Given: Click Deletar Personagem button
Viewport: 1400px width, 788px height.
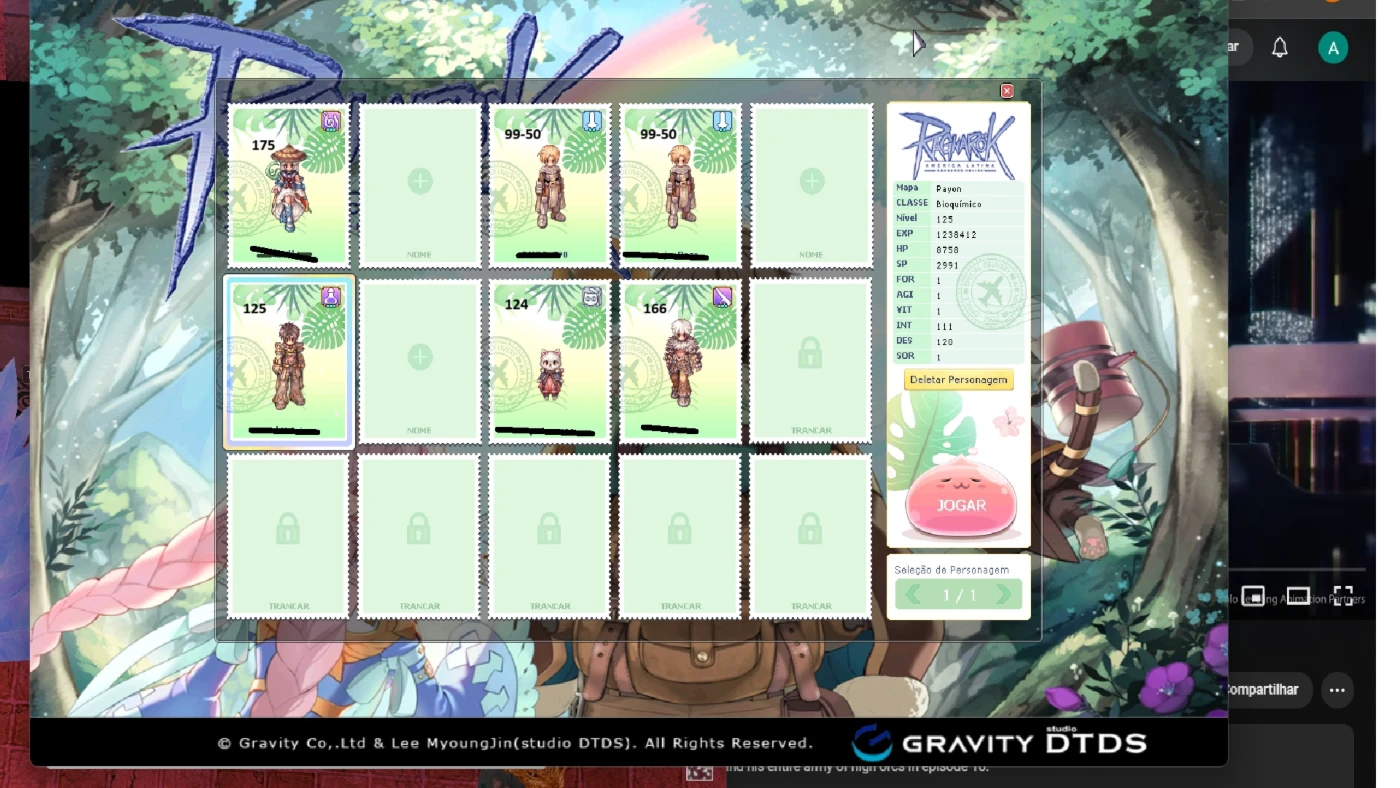Looking at the screenshot, I should [x=959, y=380].
